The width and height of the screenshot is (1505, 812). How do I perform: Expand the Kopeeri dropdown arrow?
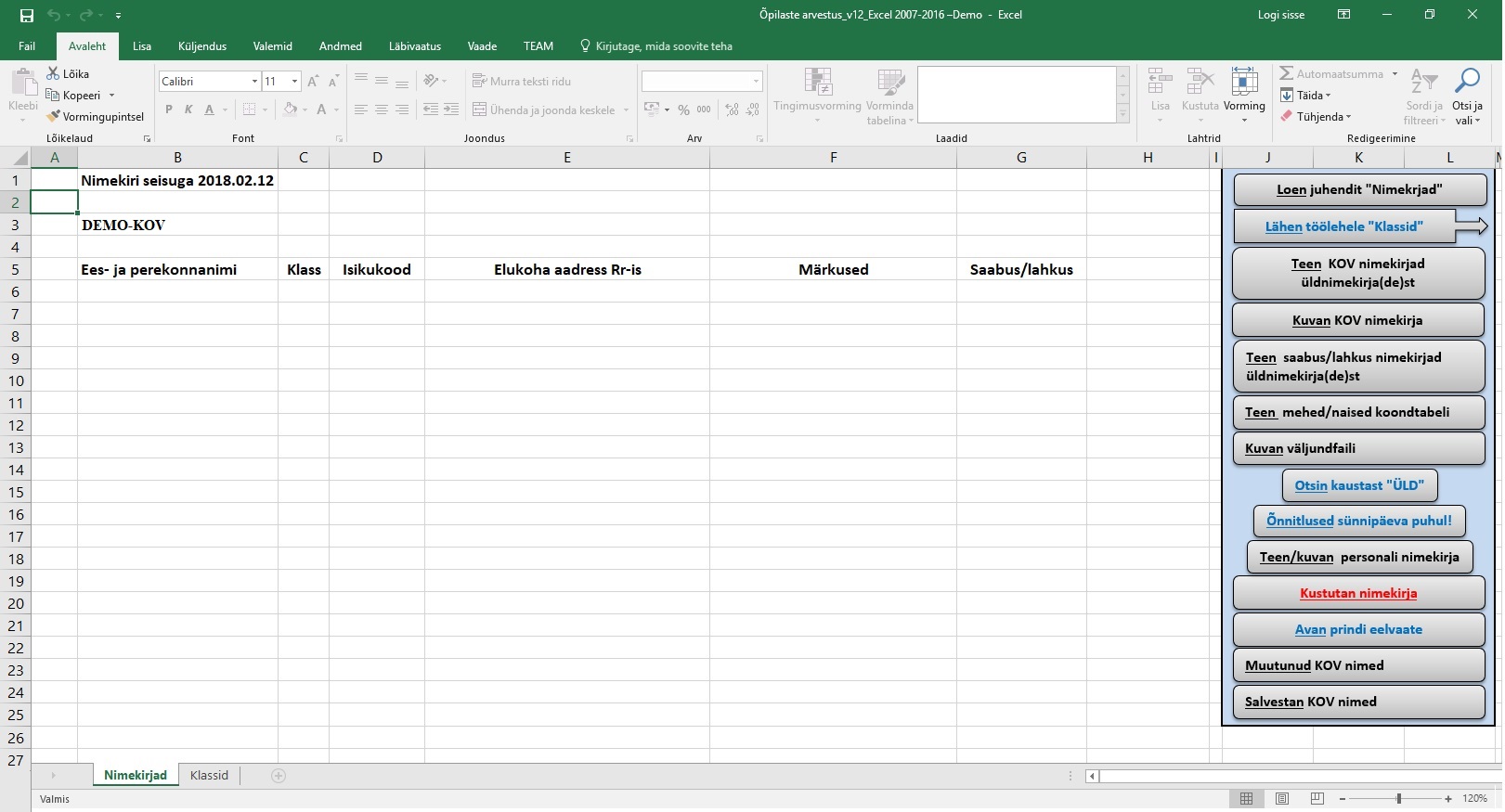tap(111, 96)
